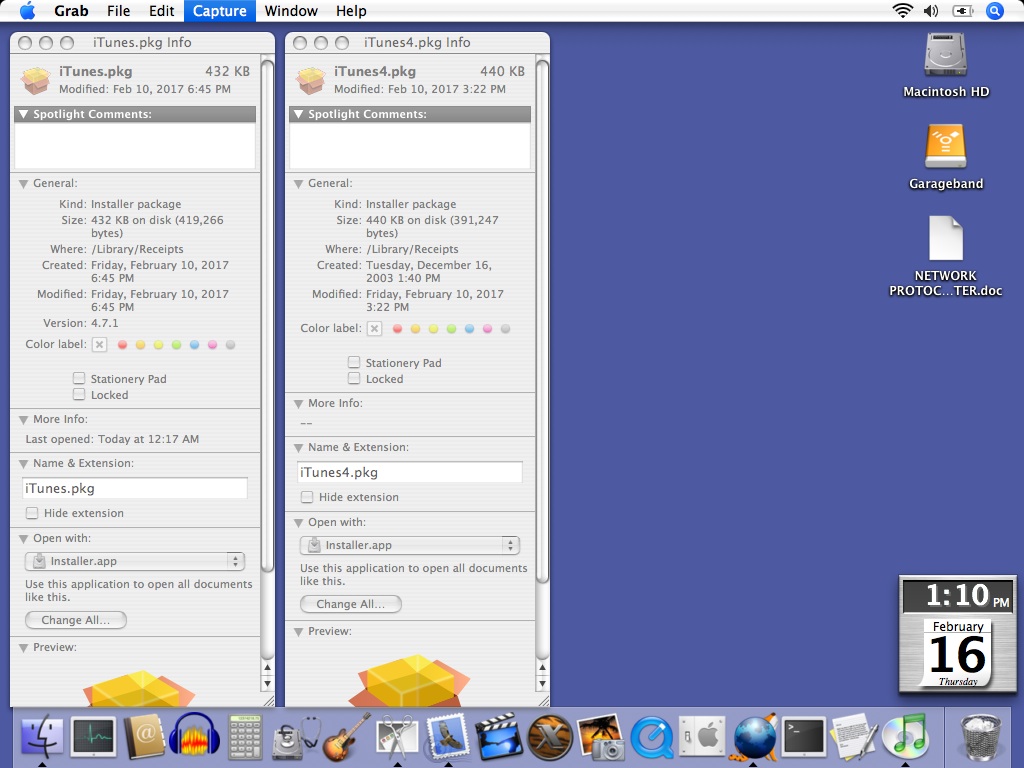Open QuickTime Player in the Dock
The width and height of the screenshot is (1024, 768).
(x=652, y=737)
